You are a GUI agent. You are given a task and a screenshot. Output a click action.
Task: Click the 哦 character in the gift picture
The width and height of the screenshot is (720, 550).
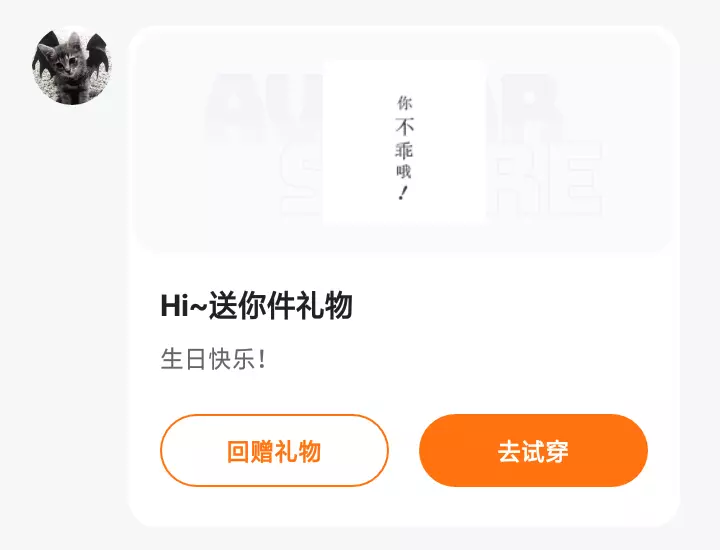[x=404, y=171]
